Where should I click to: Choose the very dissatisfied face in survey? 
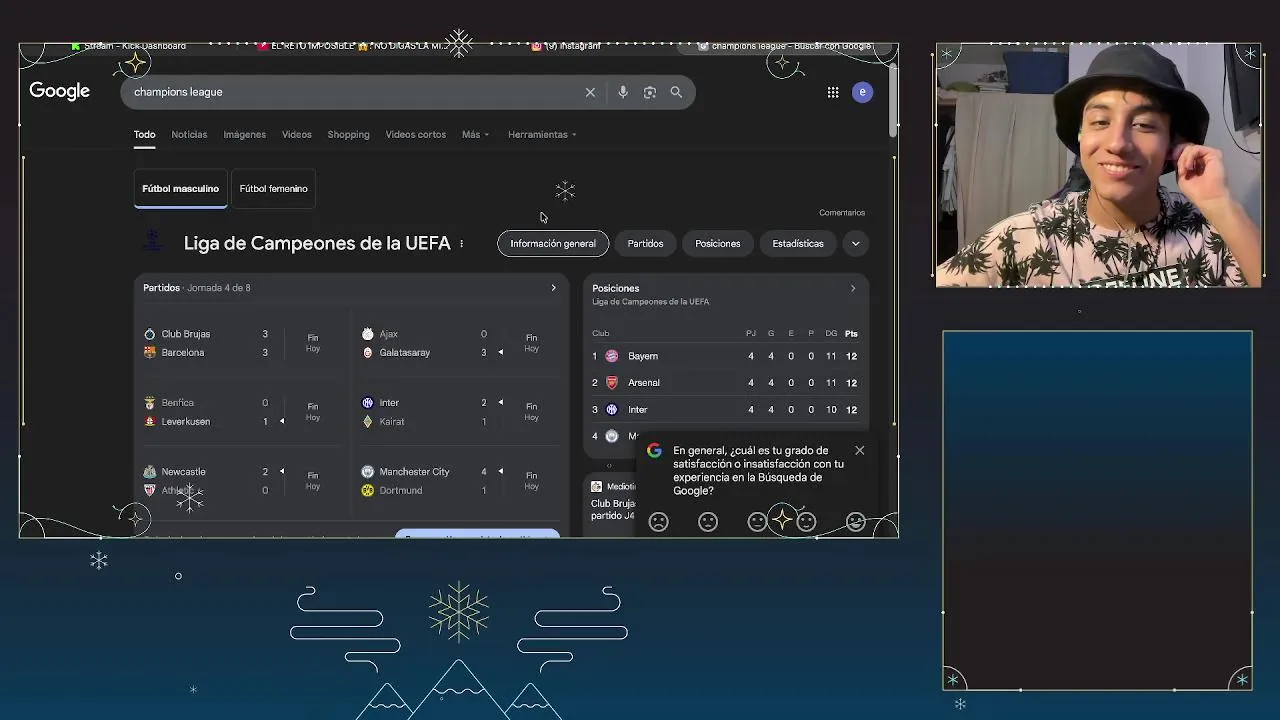(659, 522)
